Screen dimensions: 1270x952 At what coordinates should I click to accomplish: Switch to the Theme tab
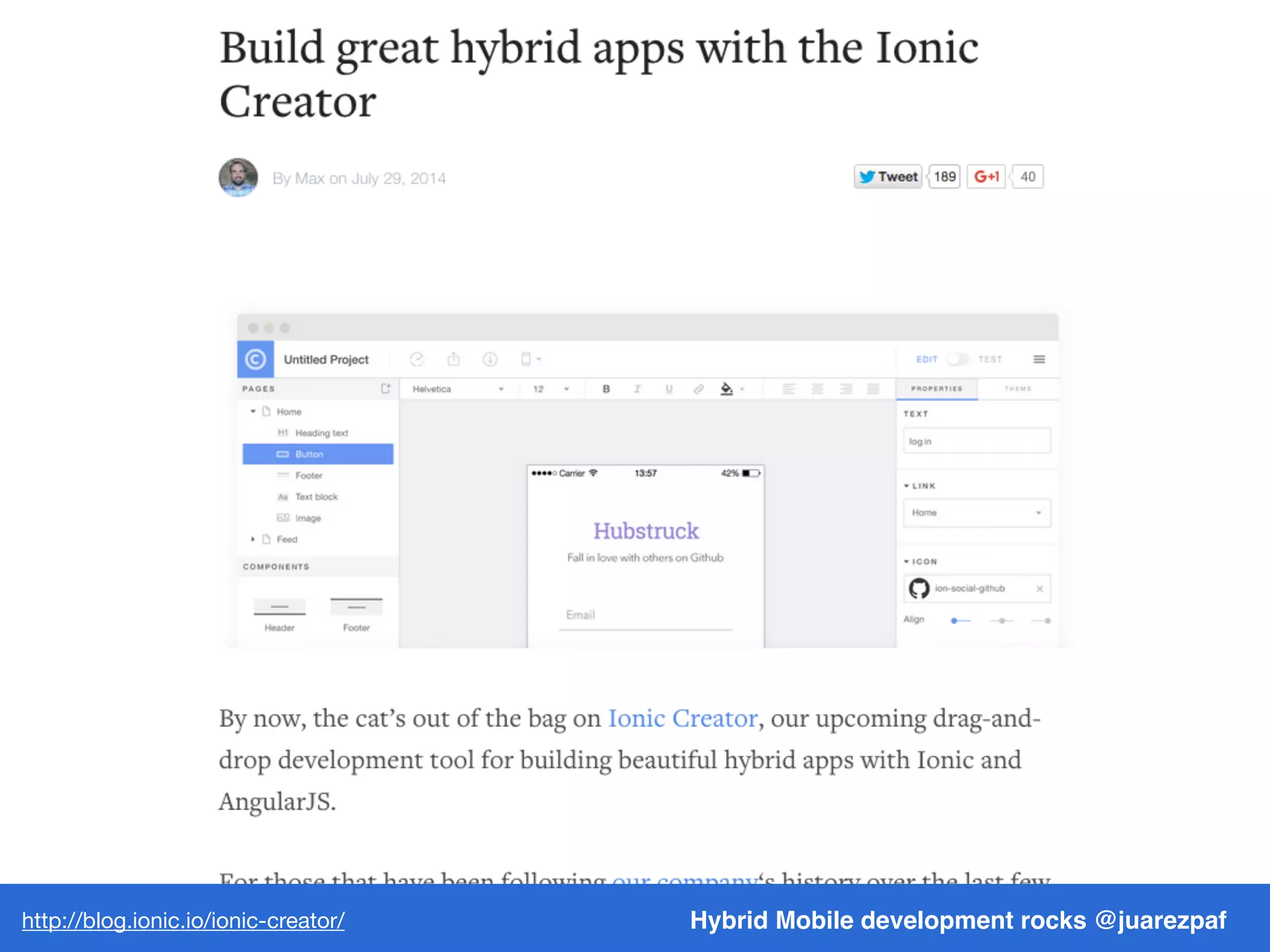1018,389
